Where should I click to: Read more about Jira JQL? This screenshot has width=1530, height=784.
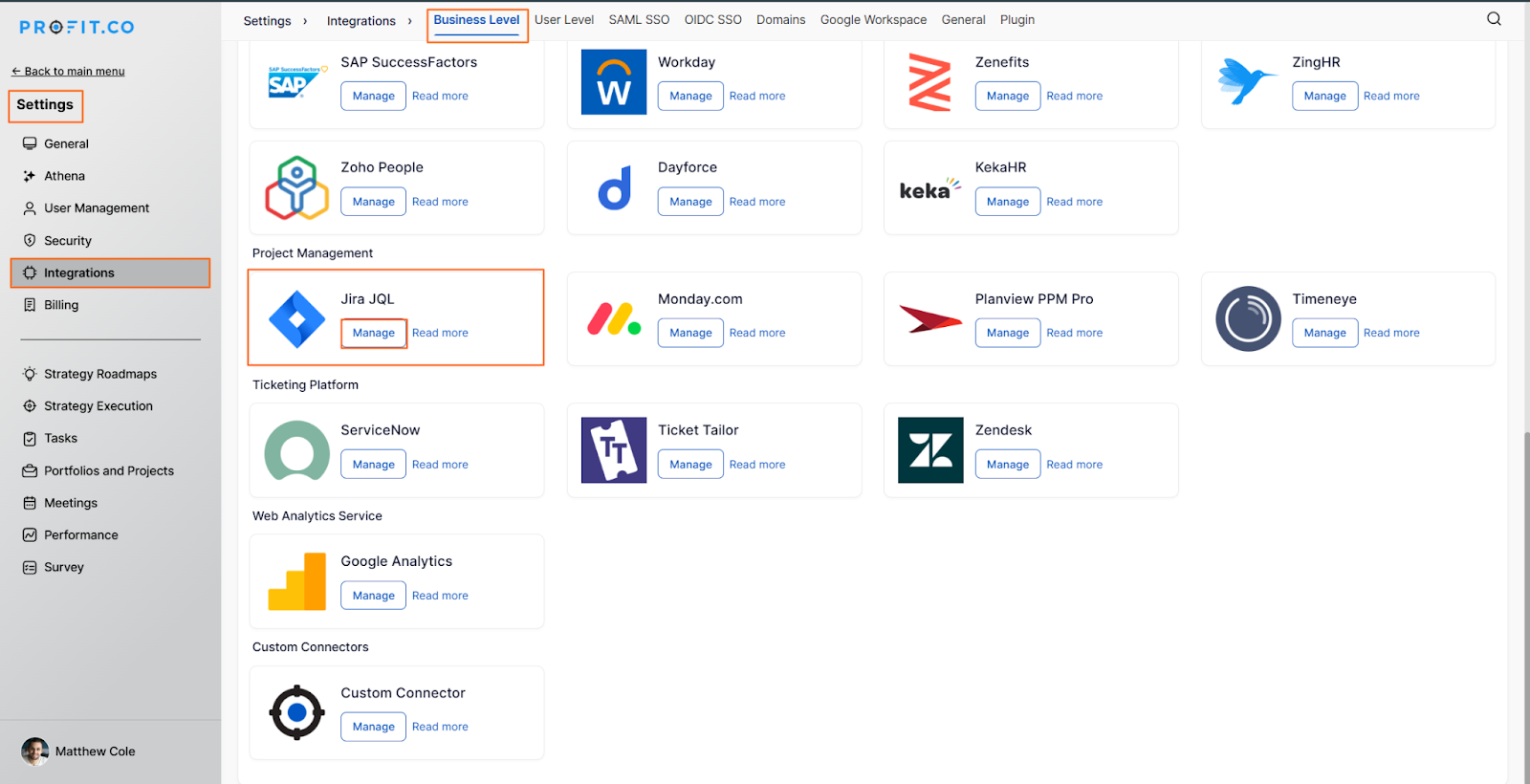[440, 333]
